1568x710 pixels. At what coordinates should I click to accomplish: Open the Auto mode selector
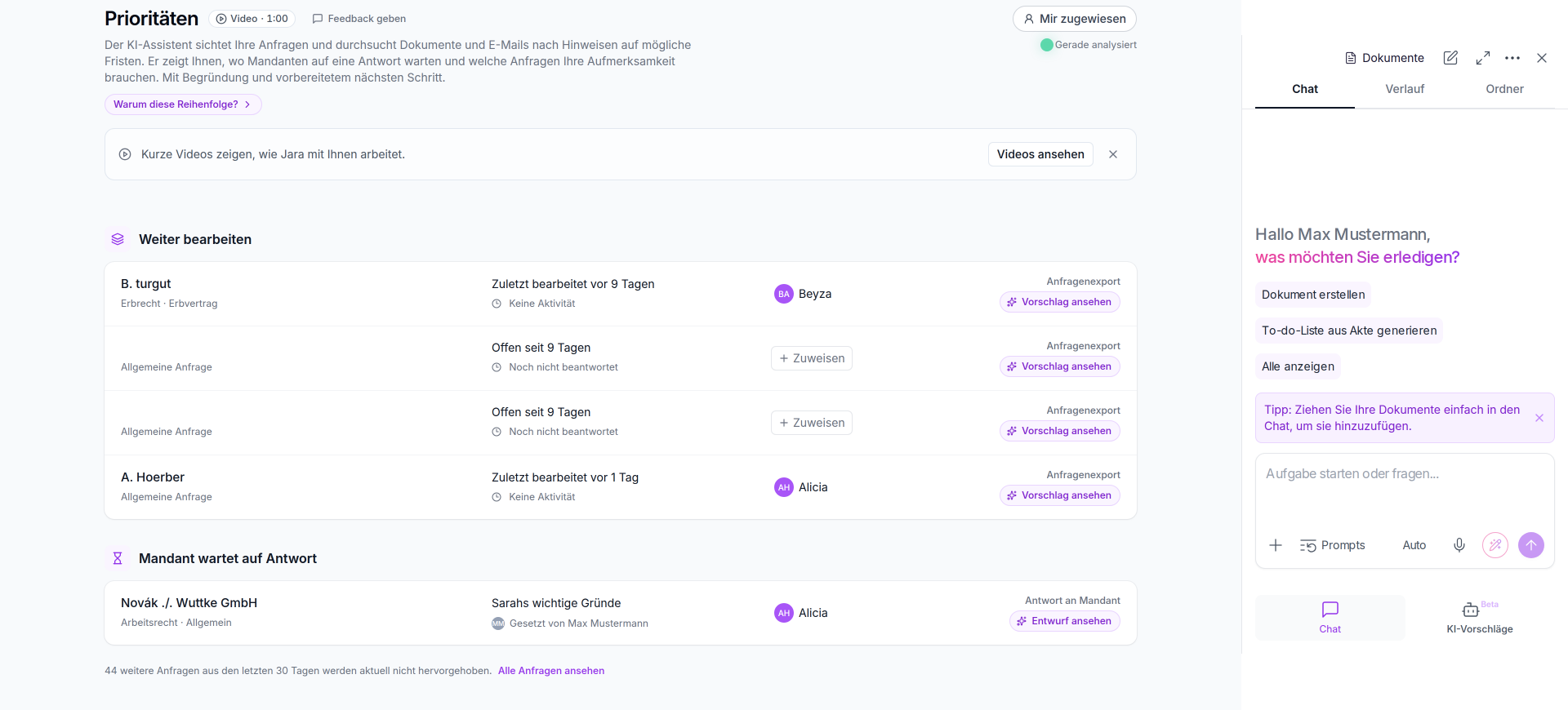click(x=1414, y=545)
